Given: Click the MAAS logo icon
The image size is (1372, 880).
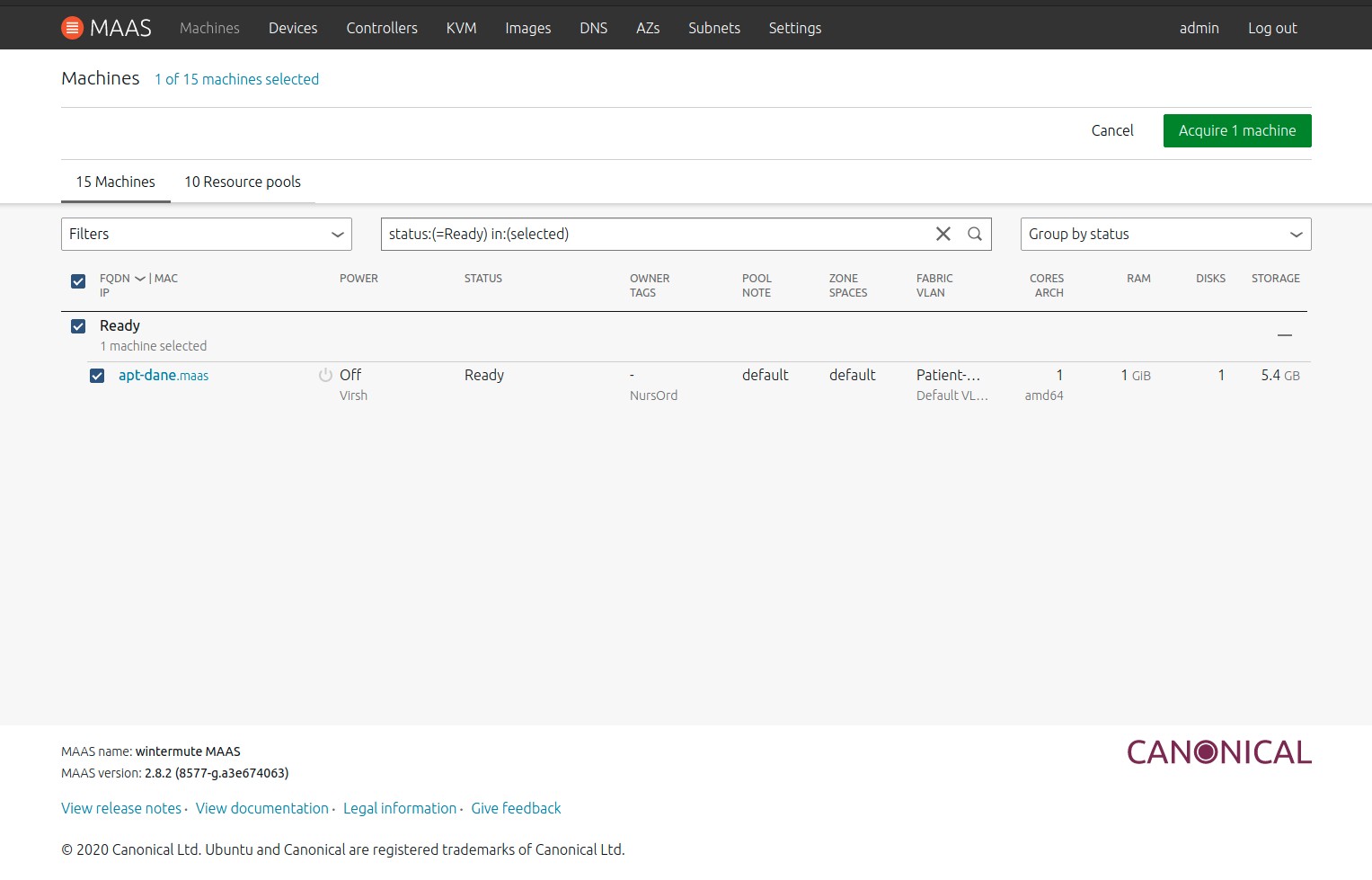Looking at the screenshot, I should coord(72,28).
